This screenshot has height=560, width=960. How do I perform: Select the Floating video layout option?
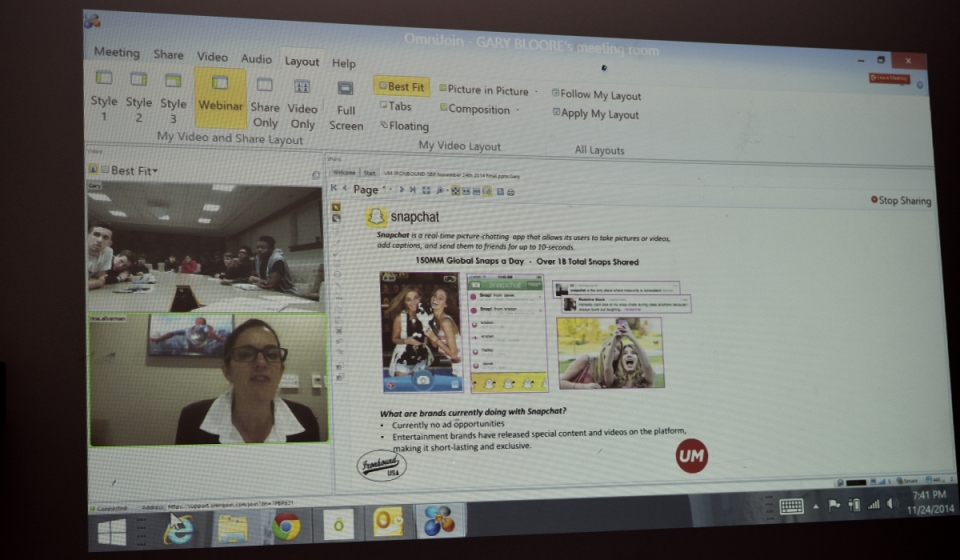[x=406, y=126]
